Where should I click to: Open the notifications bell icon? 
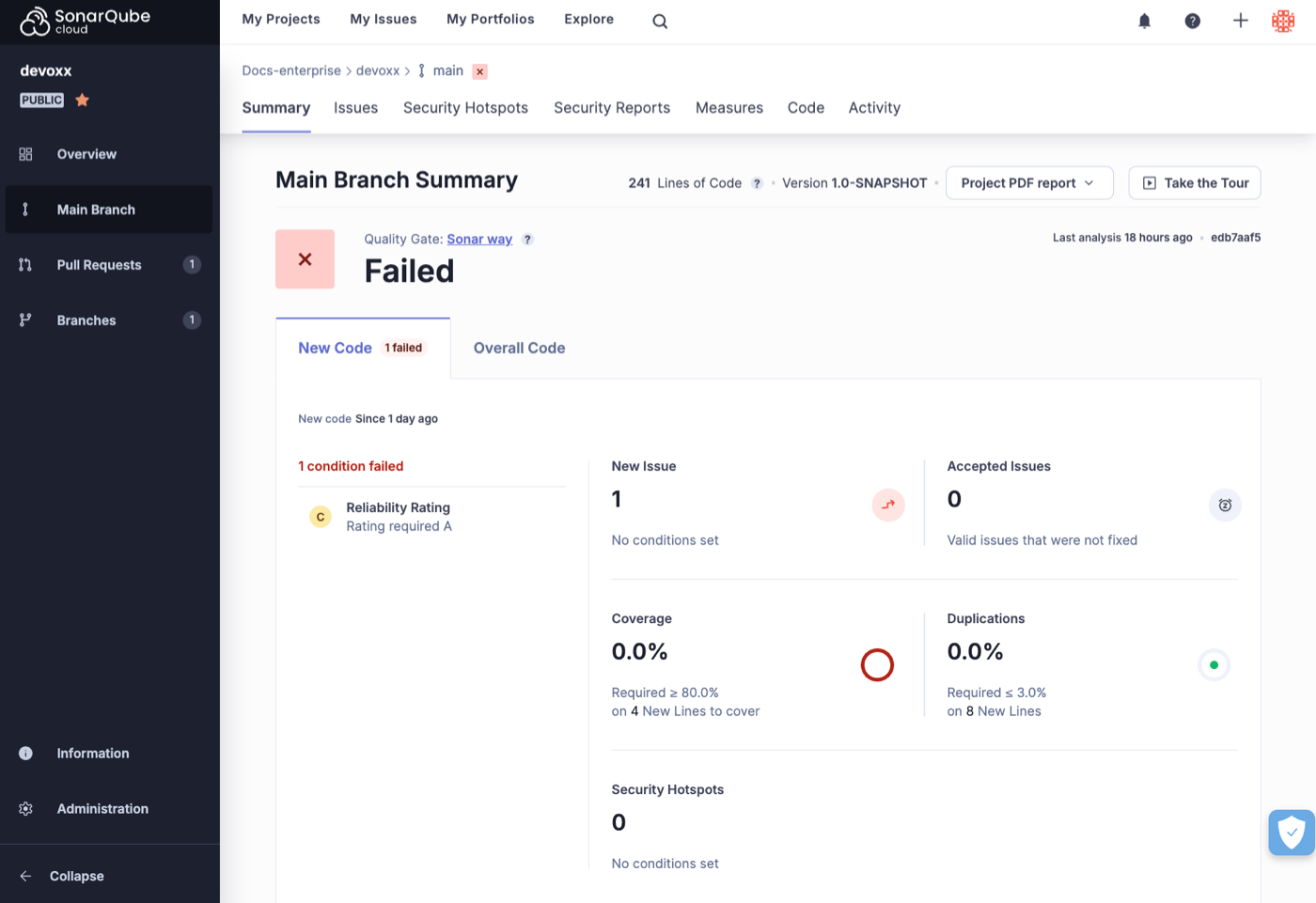(1144, 20)
